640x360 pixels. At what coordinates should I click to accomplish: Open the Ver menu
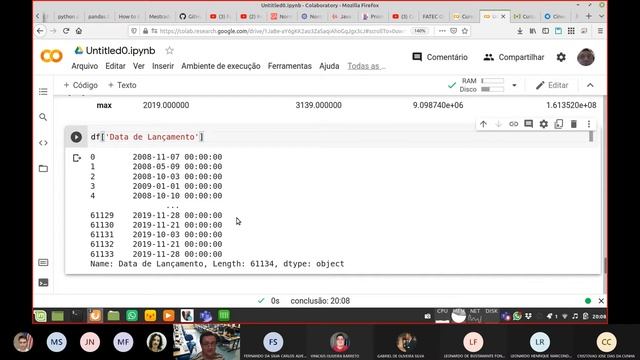coord(139,66)
